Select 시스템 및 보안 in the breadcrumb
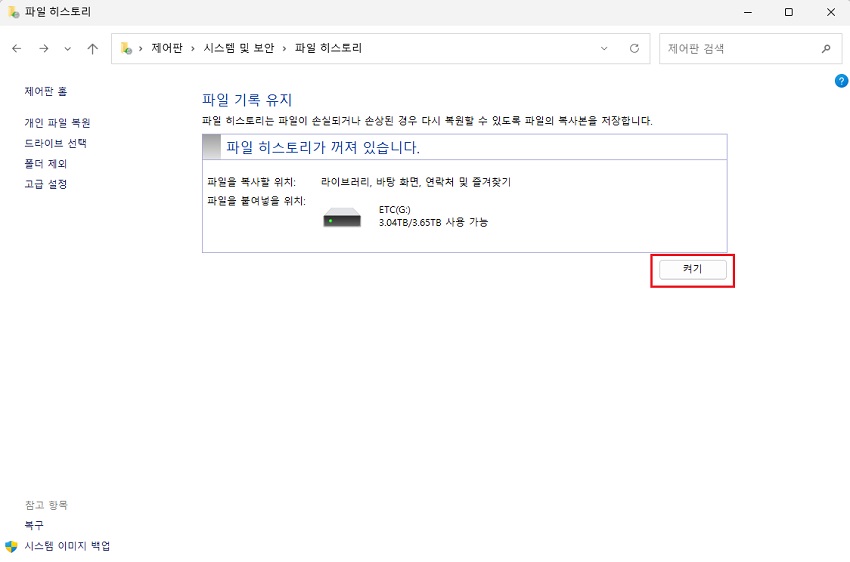Viewport: 850px width, 562px height. pyautogui.click(x=239, y=48)
